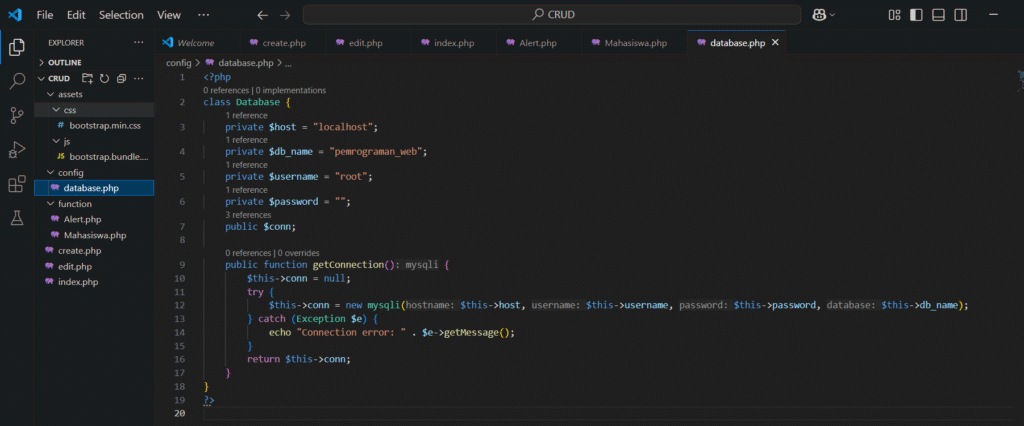Open the Search view in activity bar
Screen dimensions: 1024x426
17,81
